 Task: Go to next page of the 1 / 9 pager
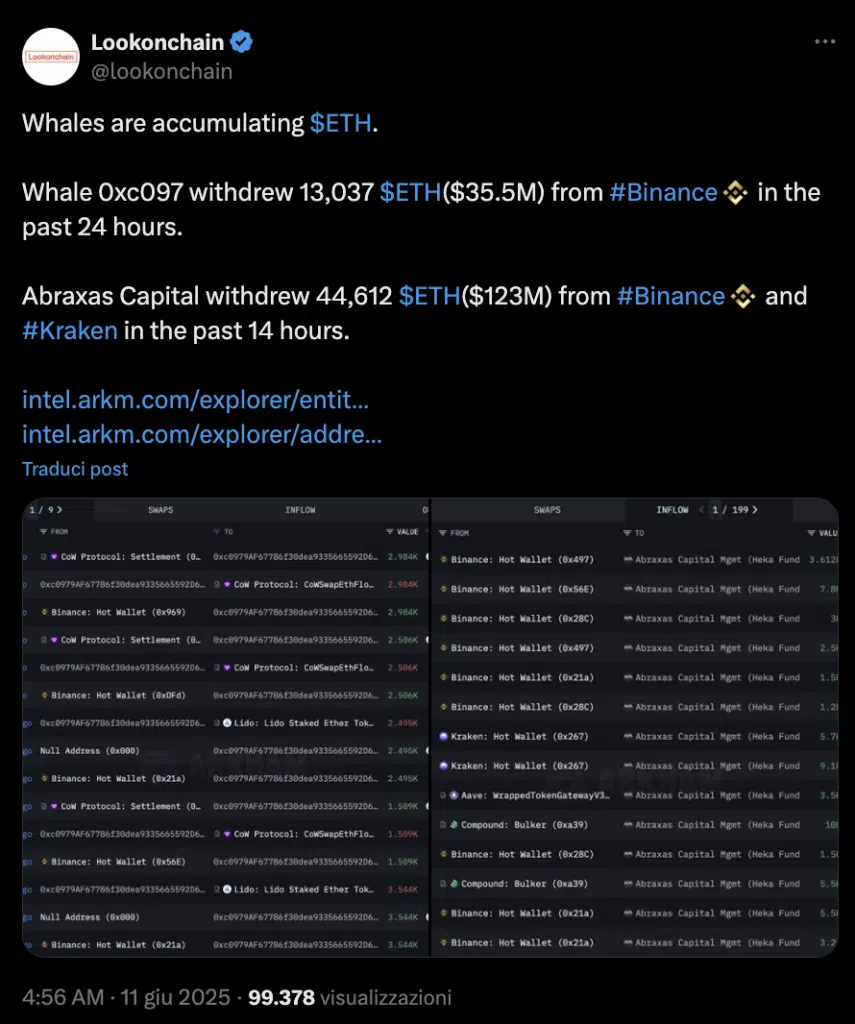(58, 510)
